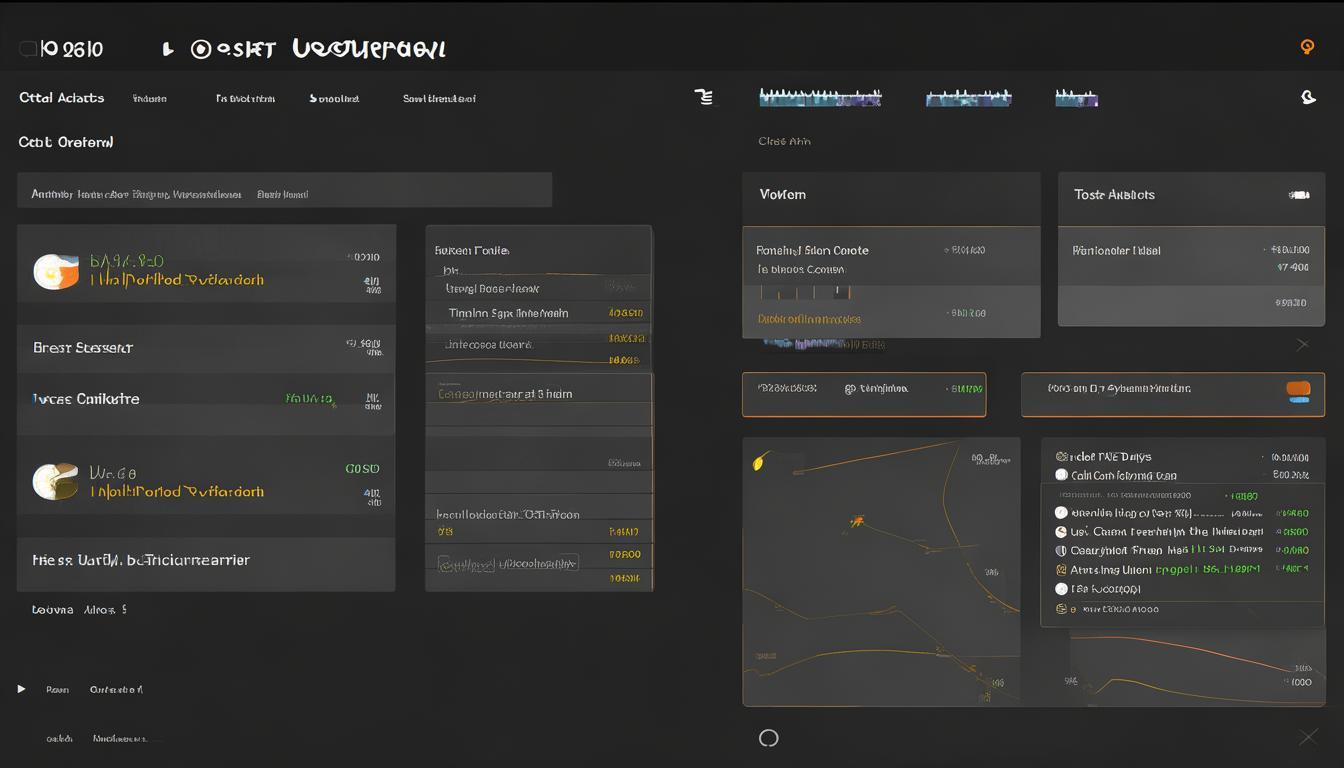The height and width of the screenshot is (768, 1344).
Task: Click the first long waveform strip
Action: (820, 98)
